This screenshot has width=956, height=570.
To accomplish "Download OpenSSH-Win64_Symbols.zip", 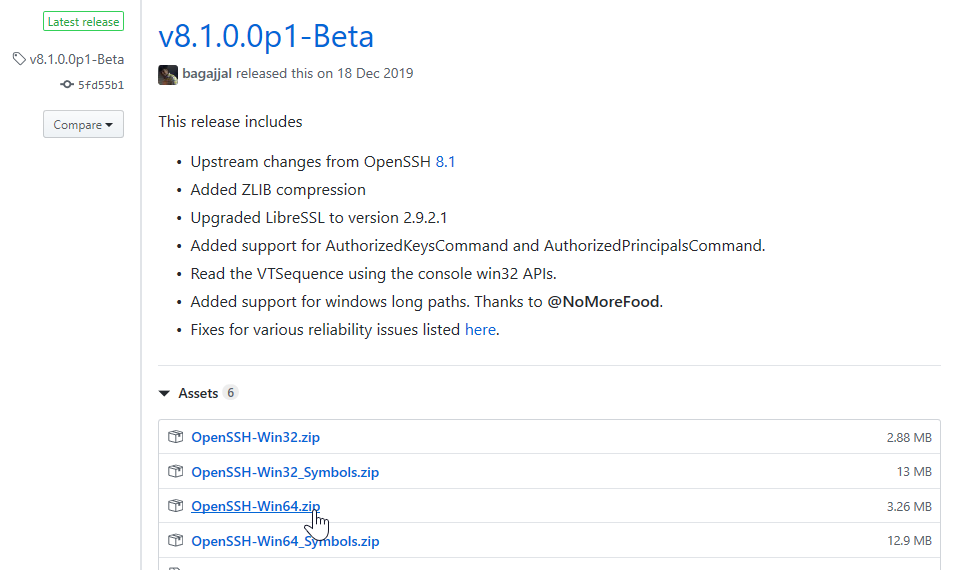I will [285, 541].
